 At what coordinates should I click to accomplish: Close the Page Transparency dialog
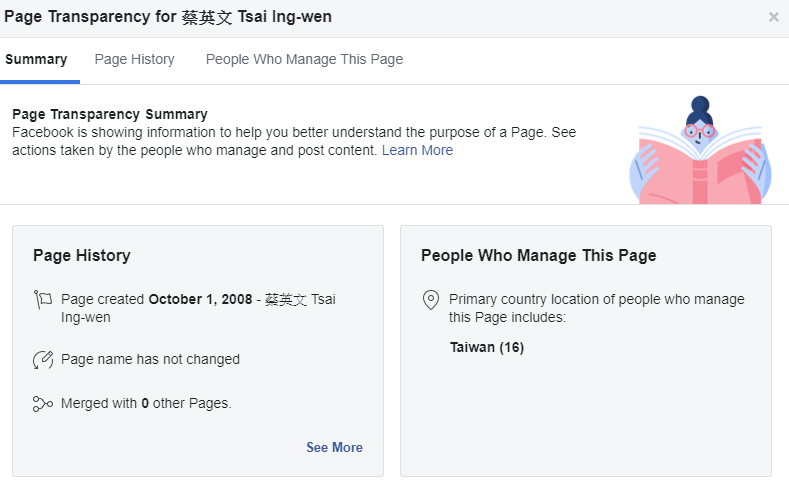click(773, 17)
